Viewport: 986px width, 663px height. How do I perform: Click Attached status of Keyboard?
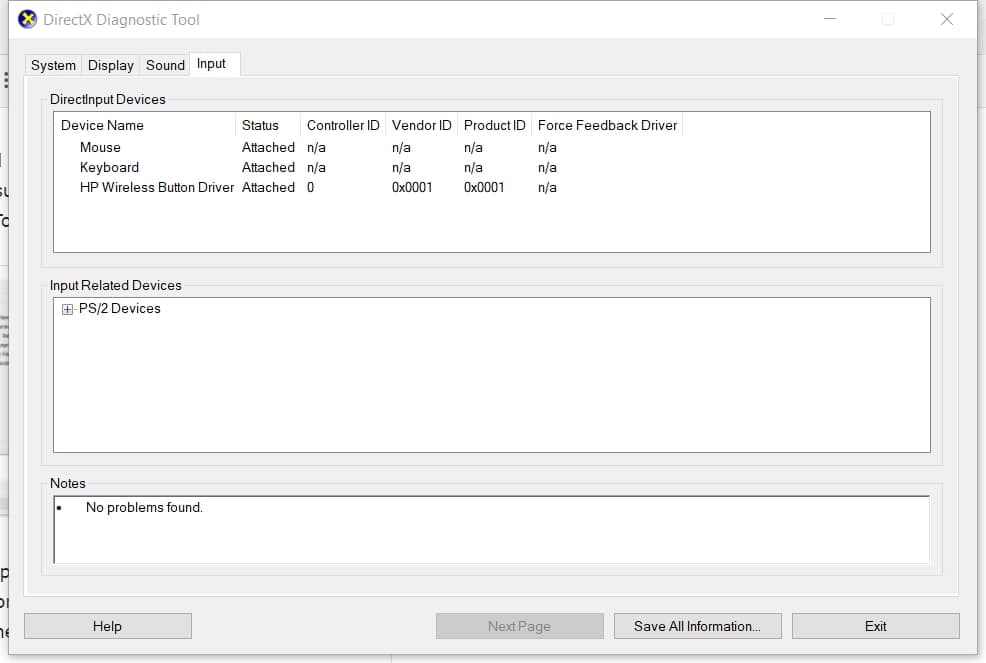pos(269,167)
